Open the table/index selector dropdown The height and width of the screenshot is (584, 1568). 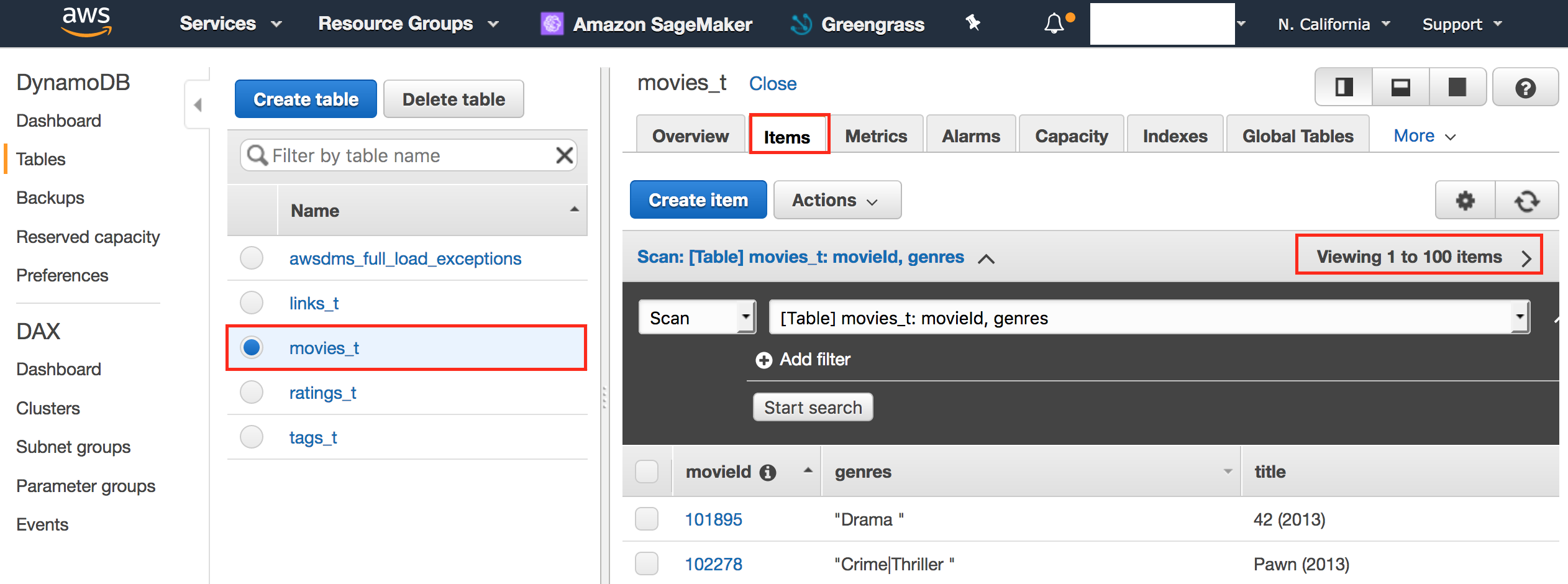point(1149,317)
